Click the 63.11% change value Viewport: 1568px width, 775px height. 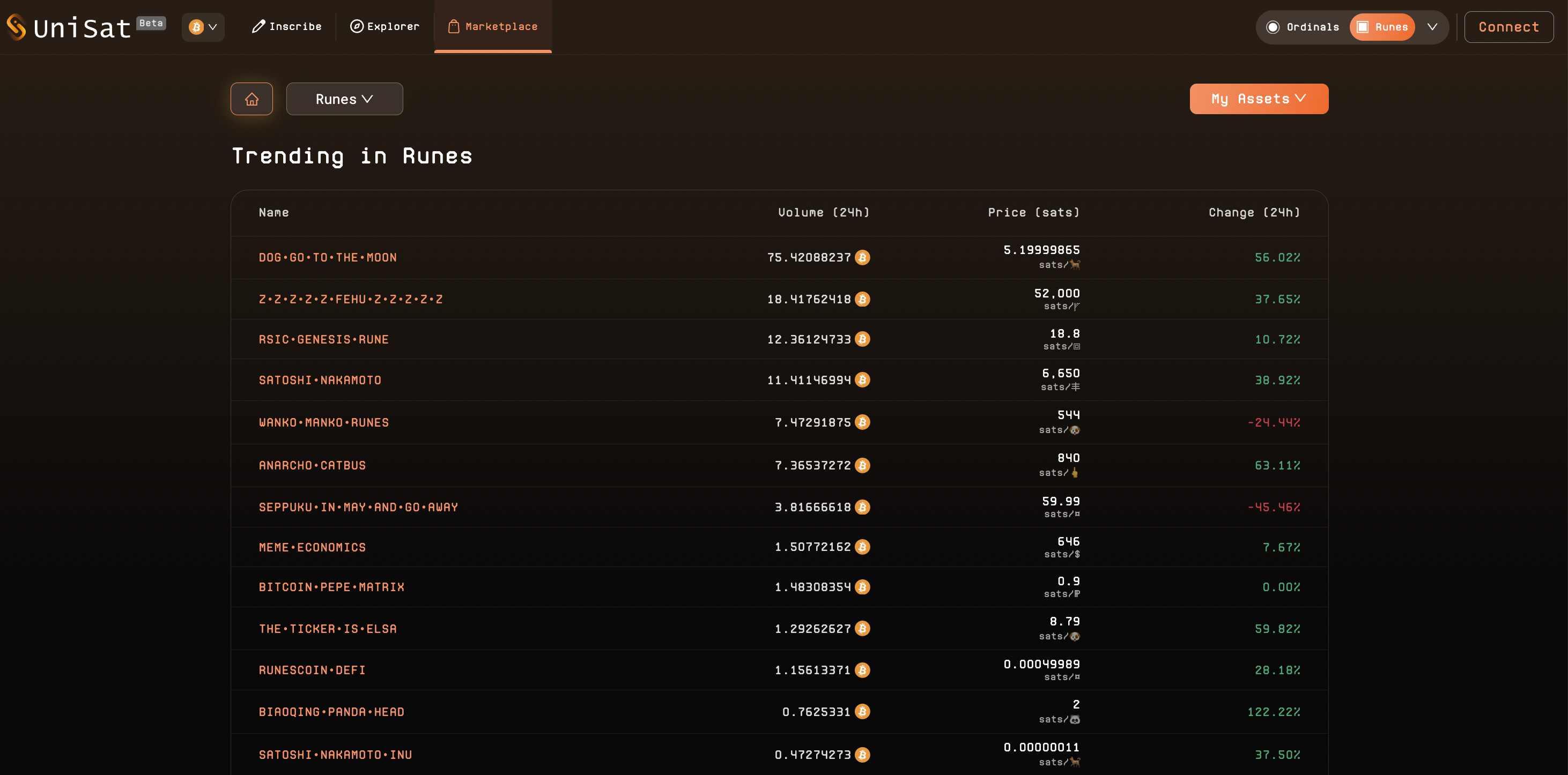[1278, 466]
